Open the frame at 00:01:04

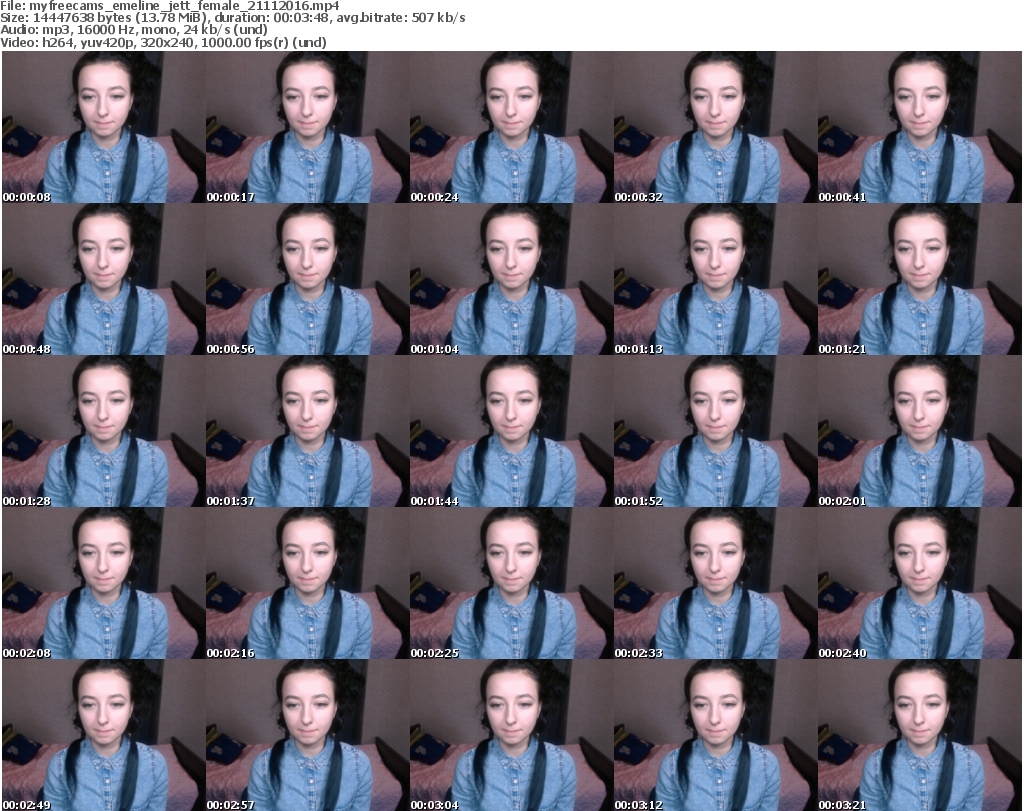pos(511,279)
